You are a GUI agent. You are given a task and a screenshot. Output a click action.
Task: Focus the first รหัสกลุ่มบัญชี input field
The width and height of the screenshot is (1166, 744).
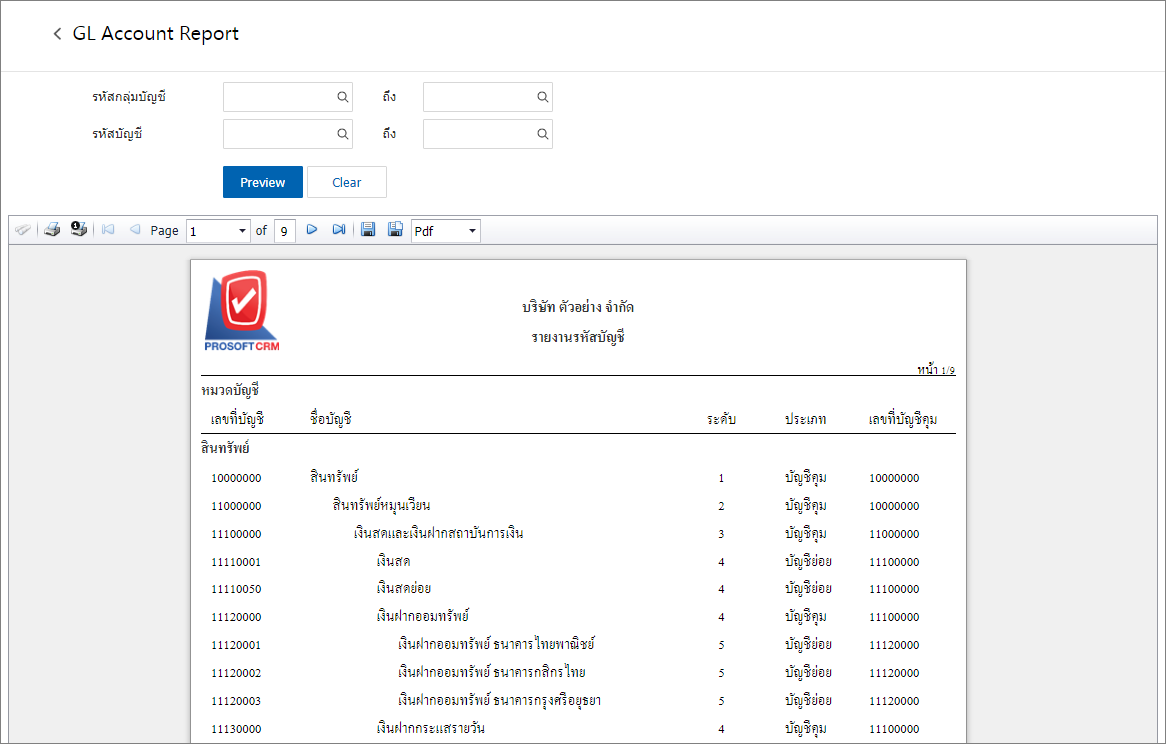point(288,97)
